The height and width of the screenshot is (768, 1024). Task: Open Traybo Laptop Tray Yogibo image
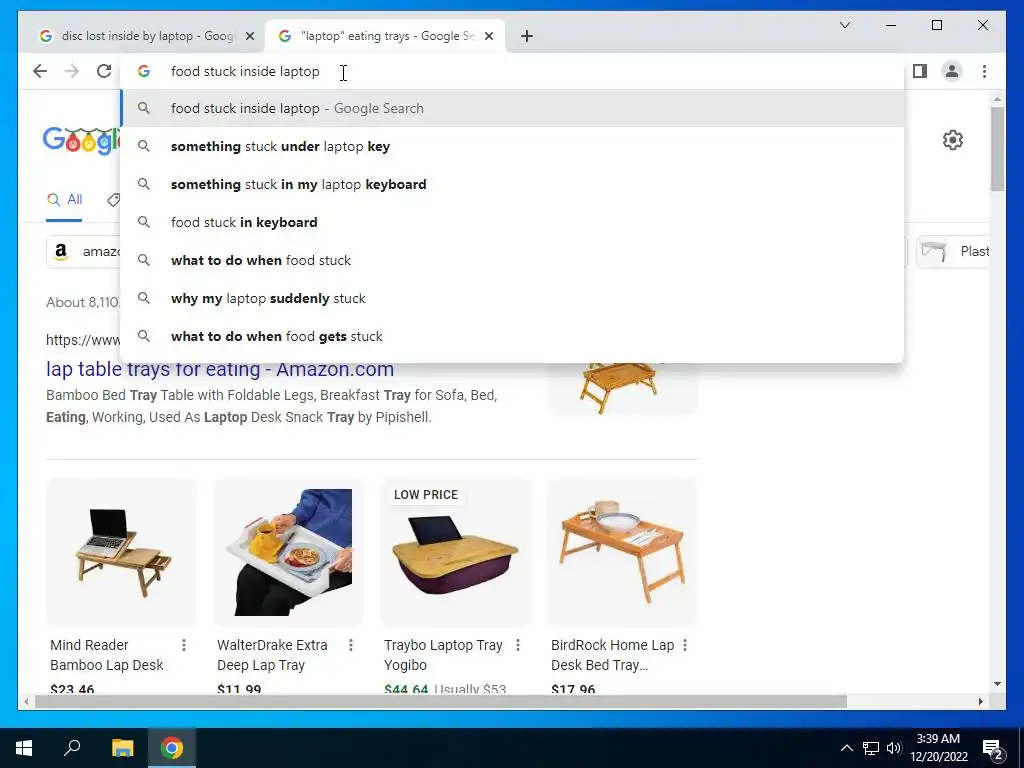455,552
